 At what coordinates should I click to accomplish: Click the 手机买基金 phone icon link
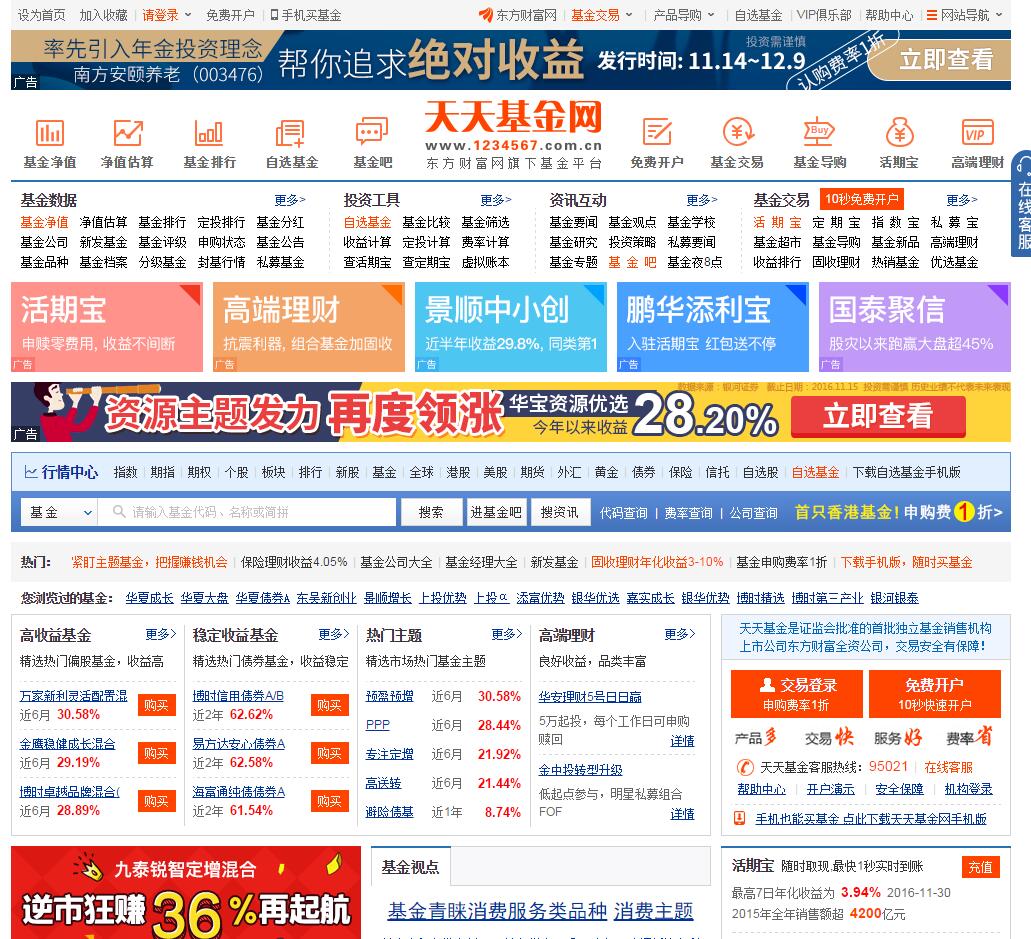pos(306,14)
